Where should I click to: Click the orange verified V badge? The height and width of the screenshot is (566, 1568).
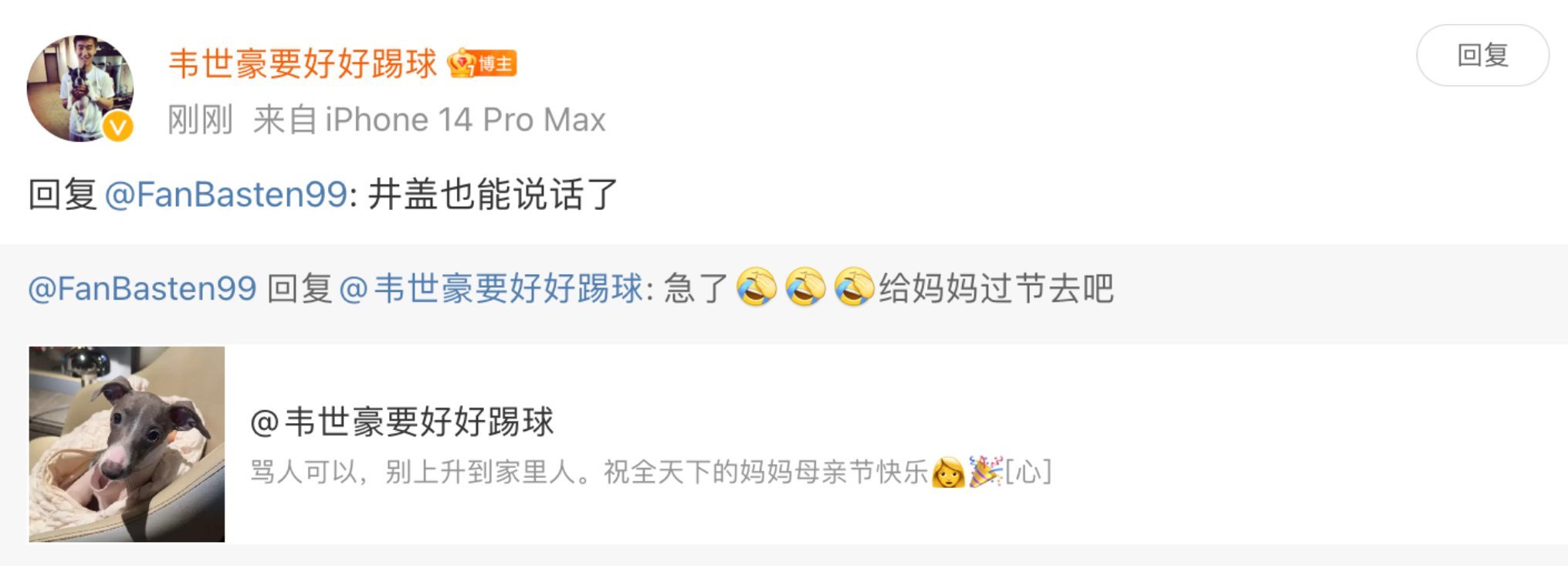[118, 127]
